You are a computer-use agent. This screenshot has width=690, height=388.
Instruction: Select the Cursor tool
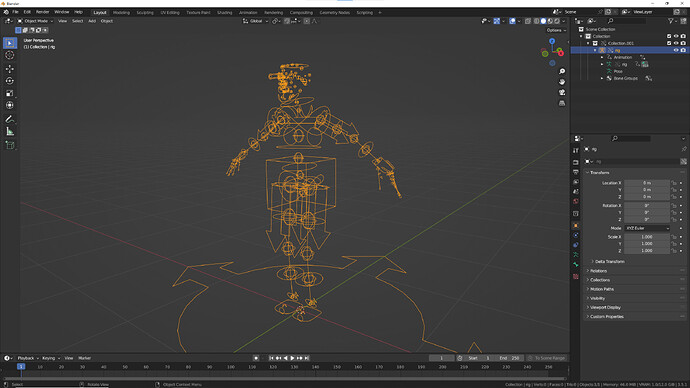point(10,55)
